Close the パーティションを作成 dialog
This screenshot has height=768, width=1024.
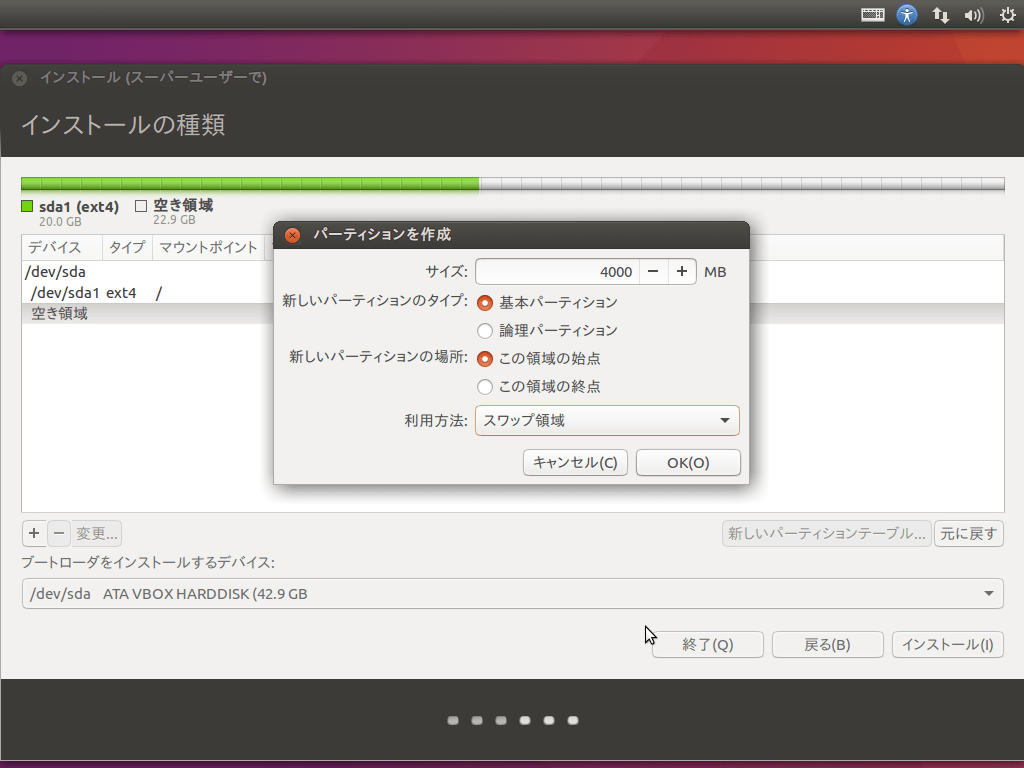point(291,235)
